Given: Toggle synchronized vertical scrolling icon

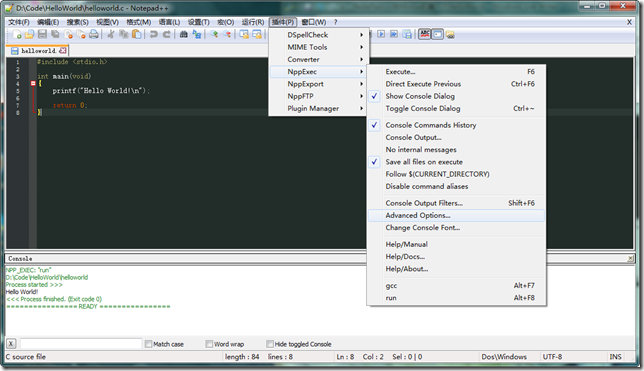Looking at the screenshot, I should coord(244,35).
